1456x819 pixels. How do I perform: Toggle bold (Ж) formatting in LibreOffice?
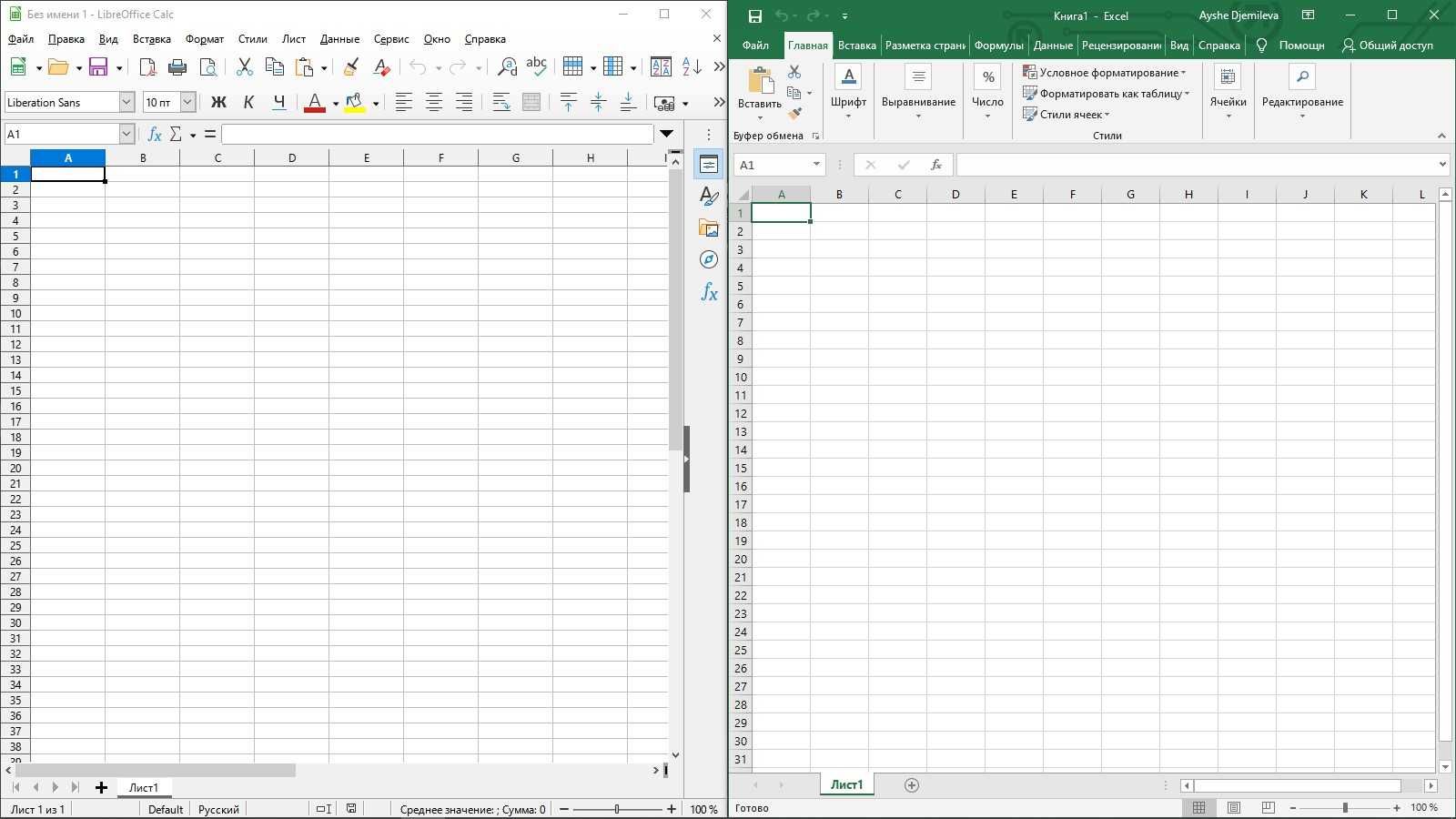(218, 103)
